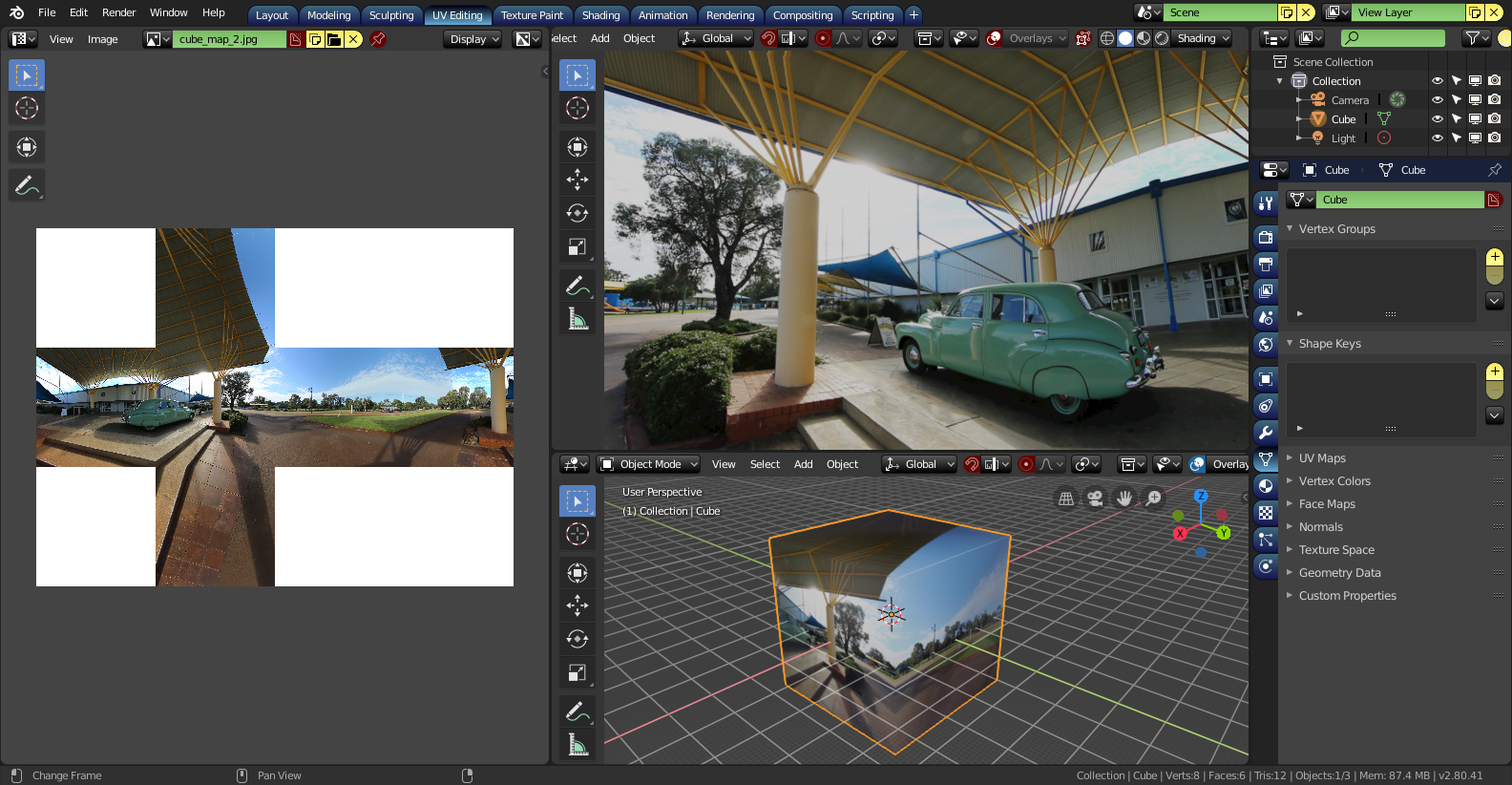Open the Output properties printer tab
The width and height of the screenshot is (1512, 785).
coord(1266,264)
